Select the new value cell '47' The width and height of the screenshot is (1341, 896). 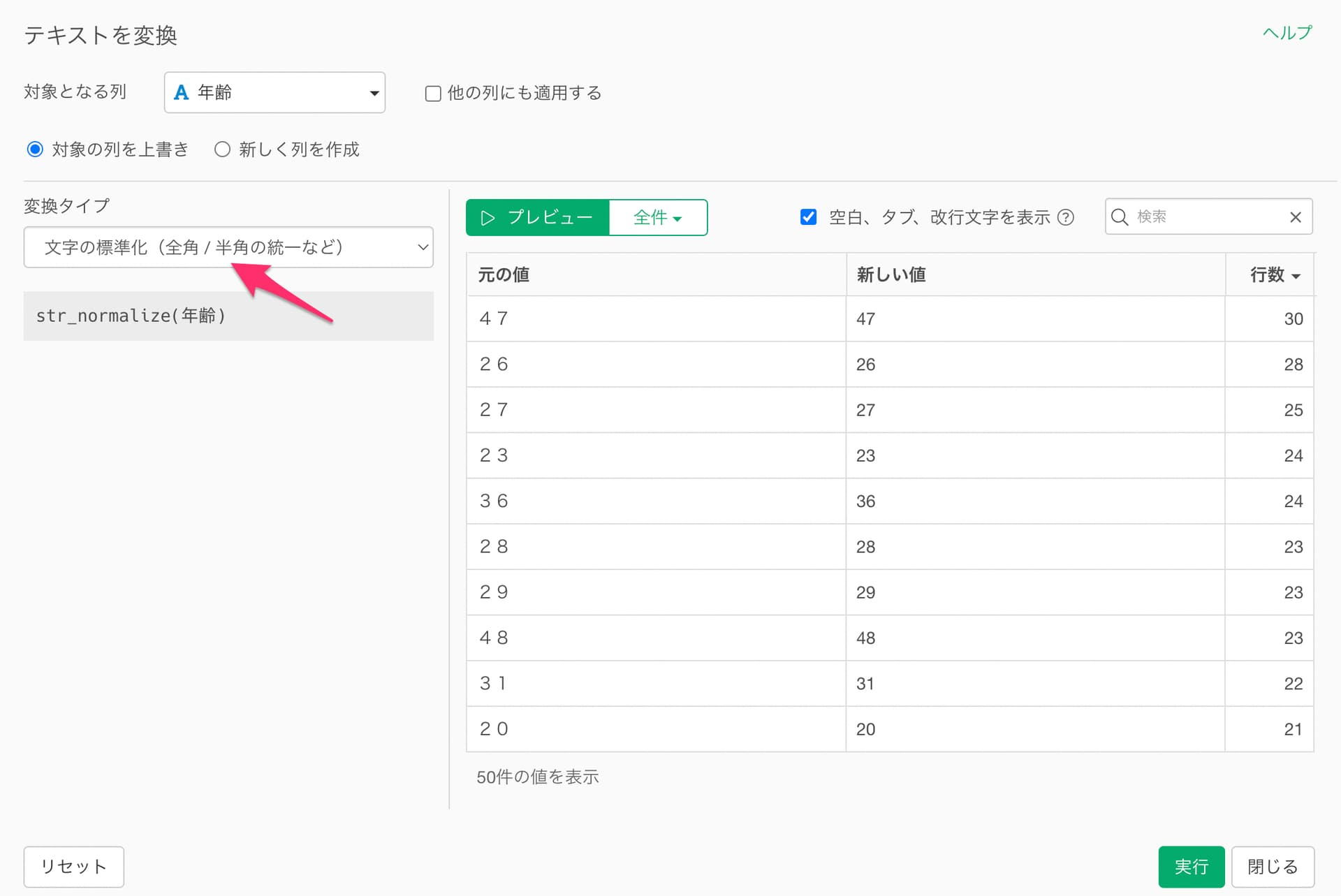click(1036, 319)
